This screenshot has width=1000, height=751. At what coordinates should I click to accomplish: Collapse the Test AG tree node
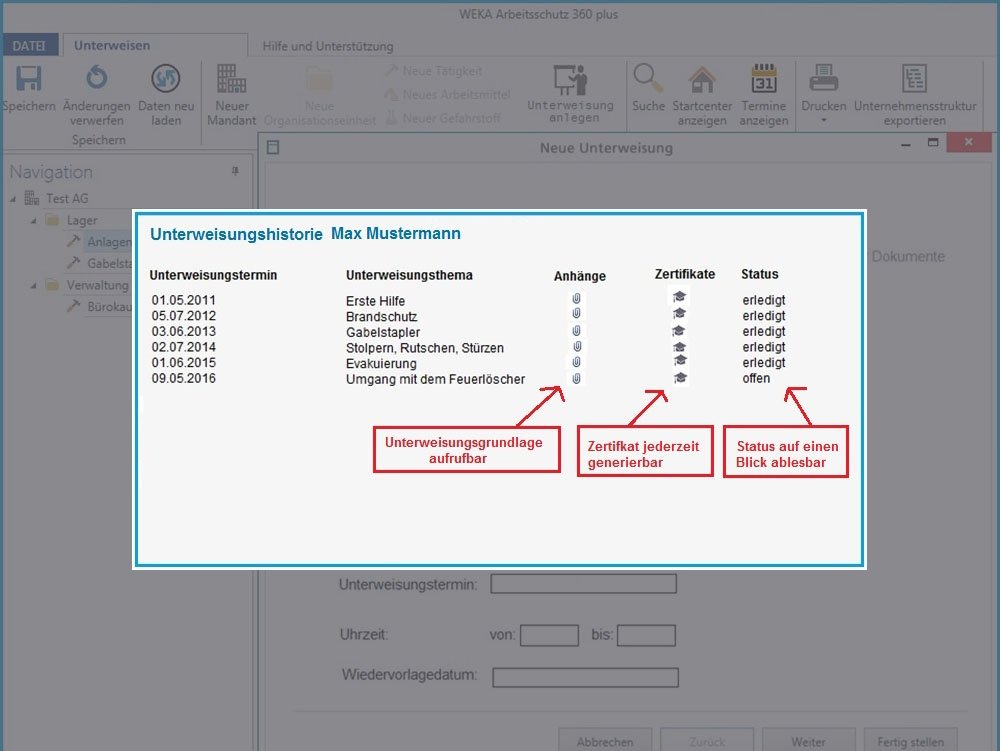(x=13, y=200)
